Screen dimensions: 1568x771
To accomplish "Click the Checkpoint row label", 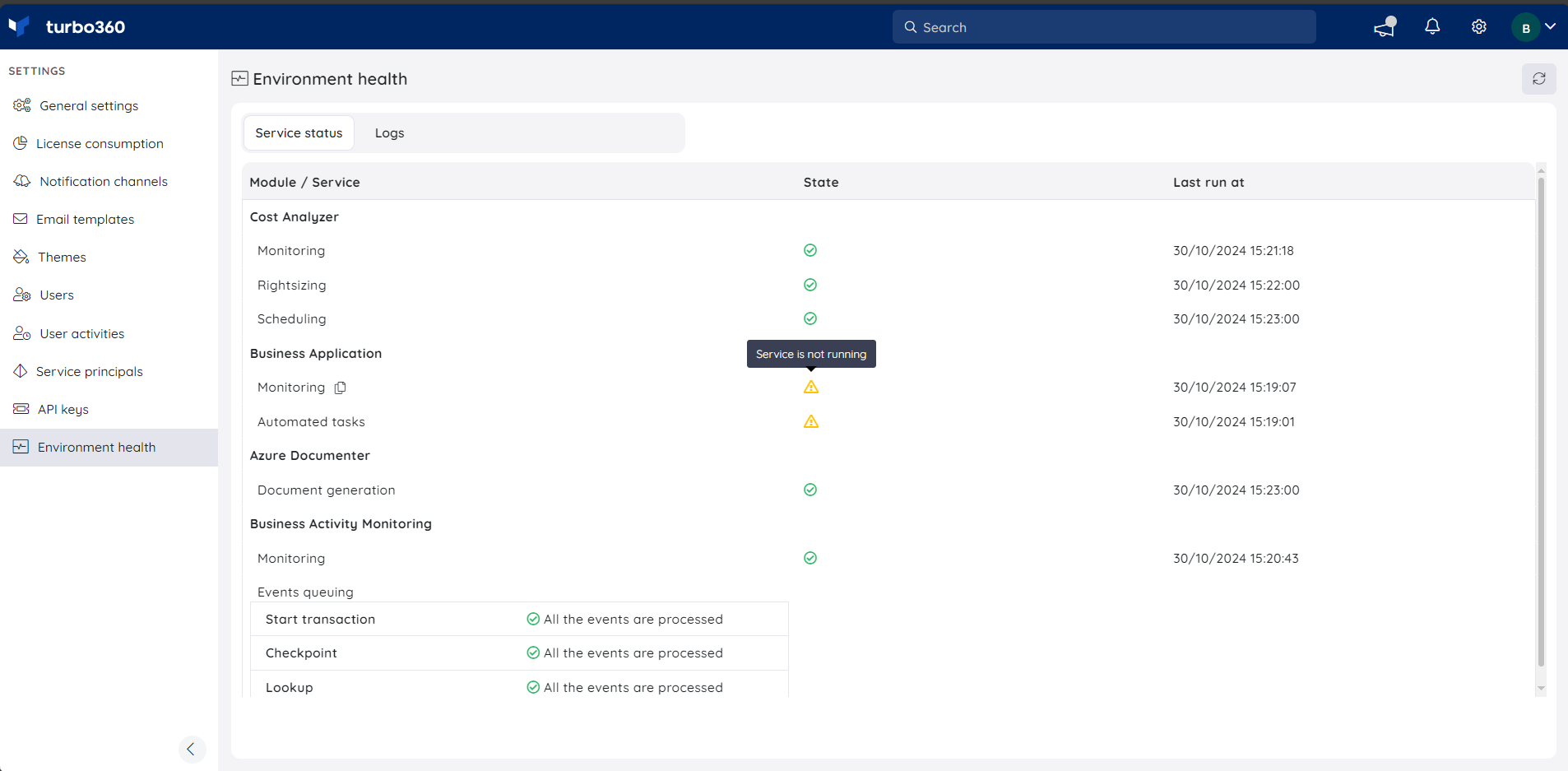I will 301,653.
